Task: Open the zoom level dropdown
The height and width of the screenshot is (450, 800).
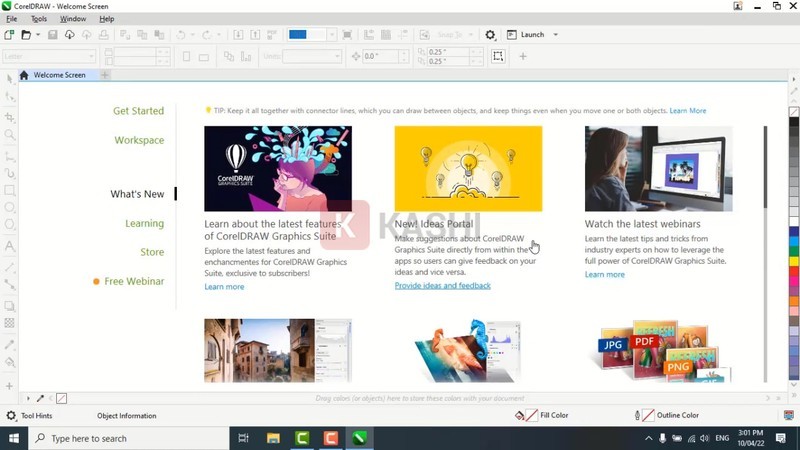Action: (x=332, y=35)
